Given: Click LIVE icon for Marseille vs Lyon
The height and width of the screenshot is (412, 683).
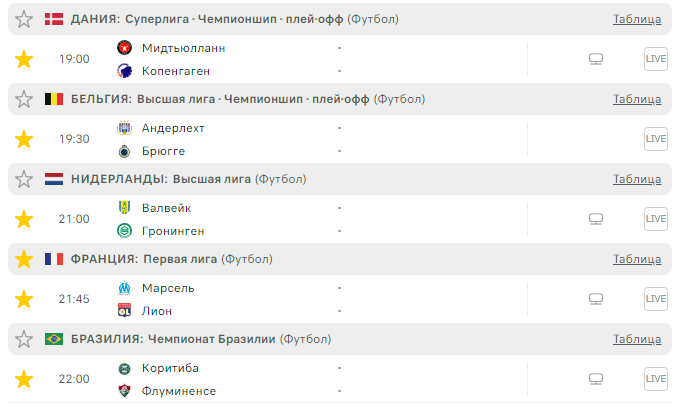Looking at the screenshot, I should (x=655, y=299).
